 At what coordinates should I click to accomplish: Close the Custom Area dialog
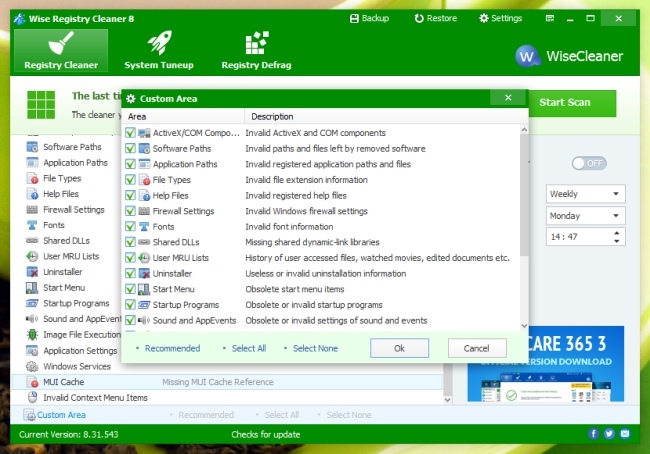point(508,98)
